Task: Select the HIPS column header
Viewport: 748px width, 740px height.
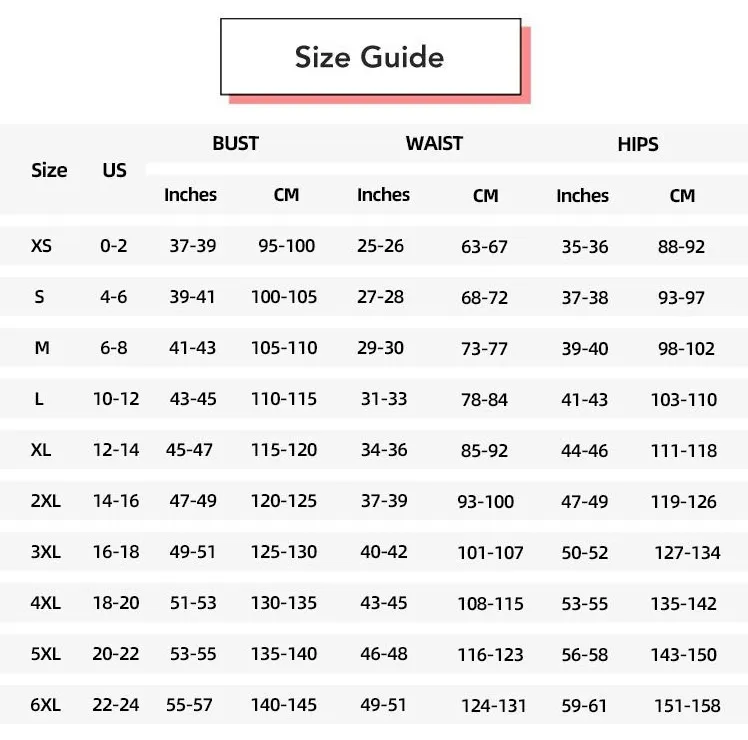Action: point(638,145)
